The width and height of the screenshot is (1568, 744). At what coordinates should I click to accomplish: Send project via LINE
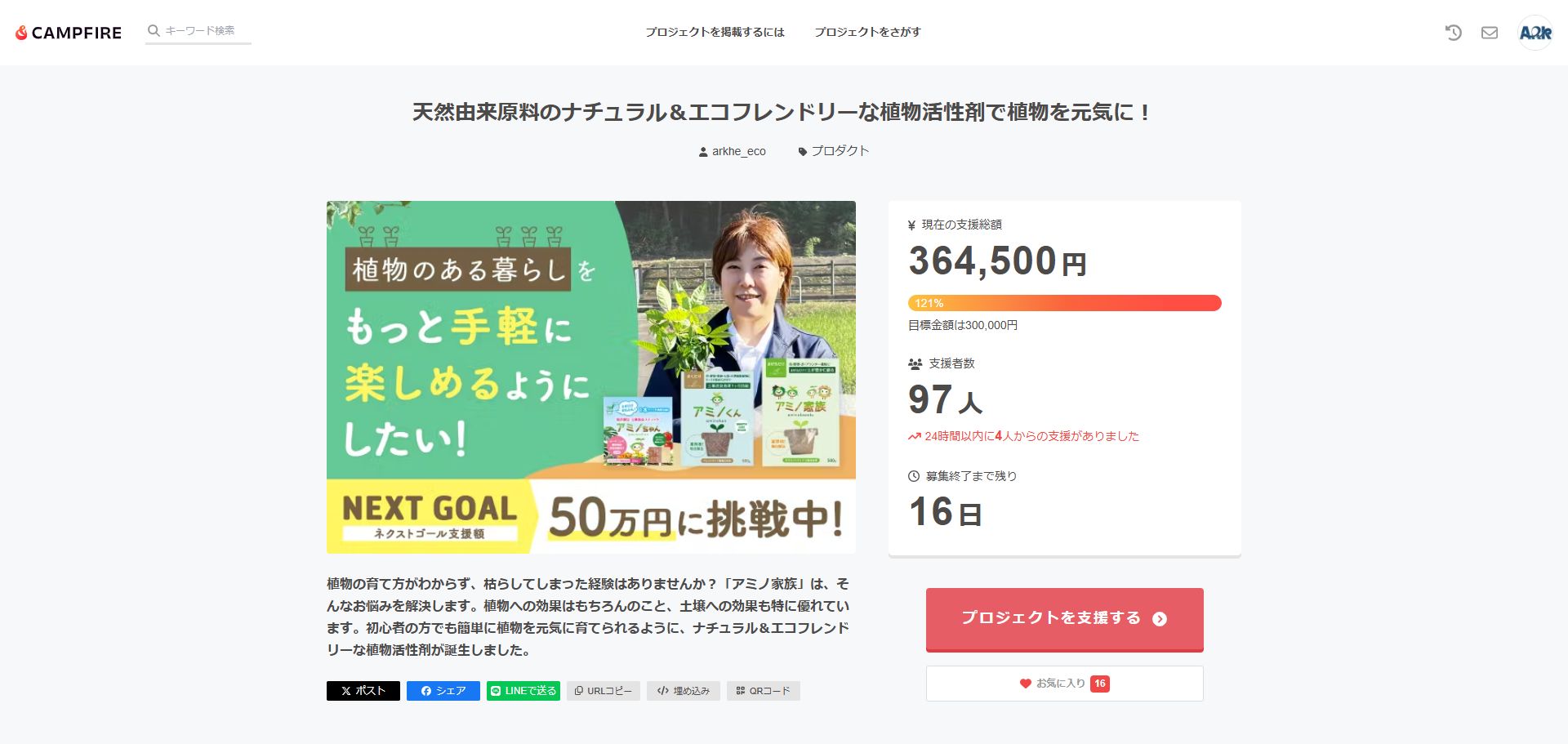coord(523,691)
